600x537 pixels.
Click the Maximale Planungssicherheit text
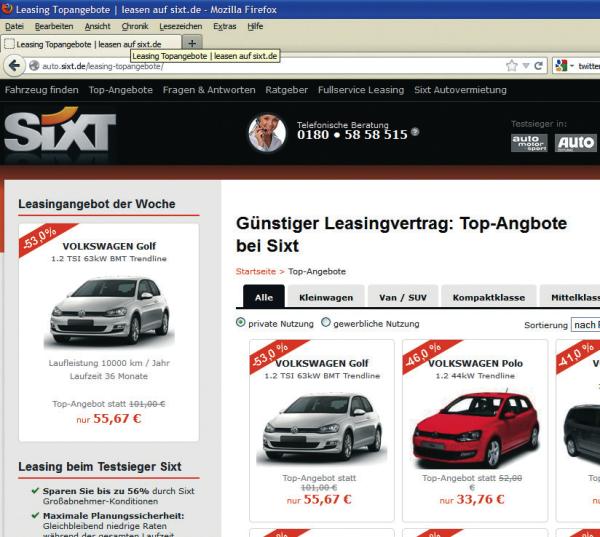(x=113, y=516)
